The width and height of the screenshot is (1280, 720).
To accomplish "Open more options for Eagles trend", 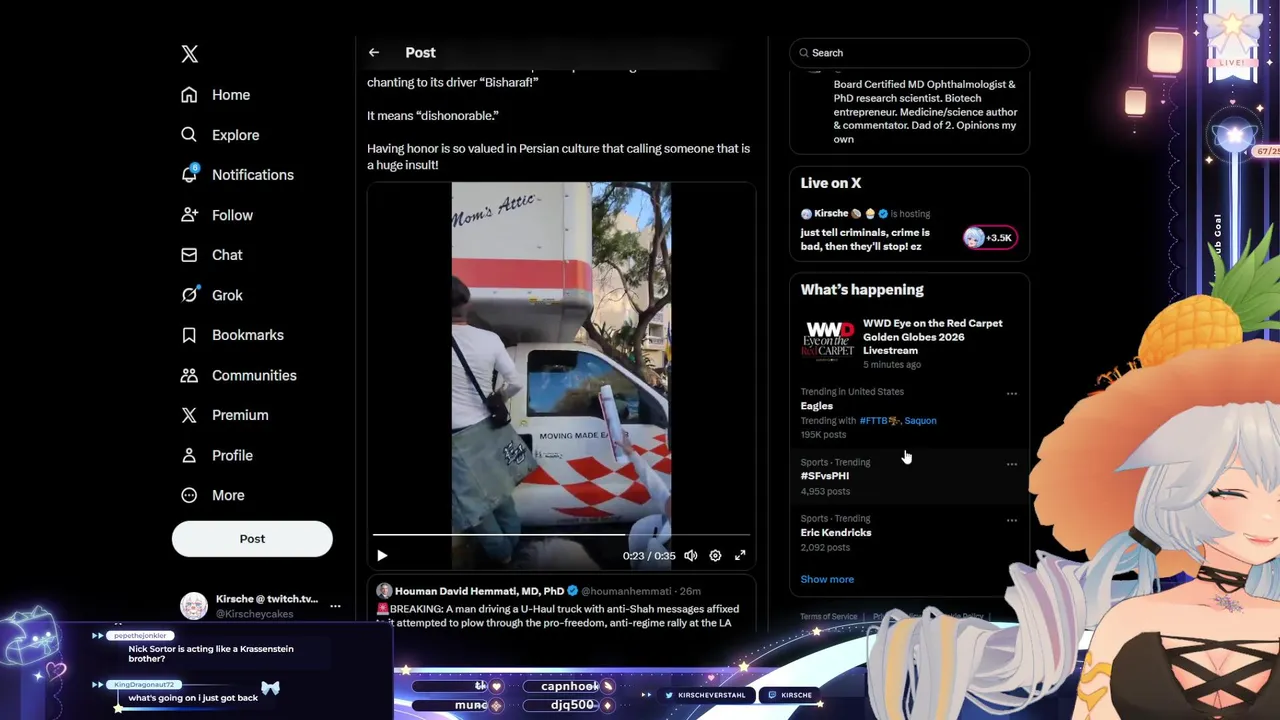I will coord(1011,394).
